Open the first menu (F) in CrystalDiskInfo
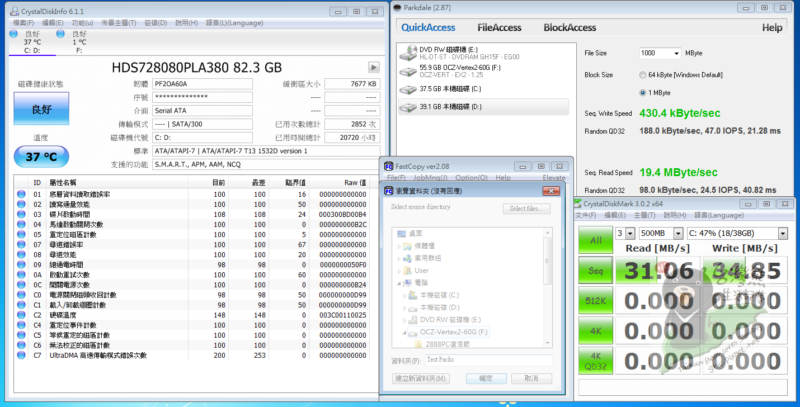 pos(23,23)
